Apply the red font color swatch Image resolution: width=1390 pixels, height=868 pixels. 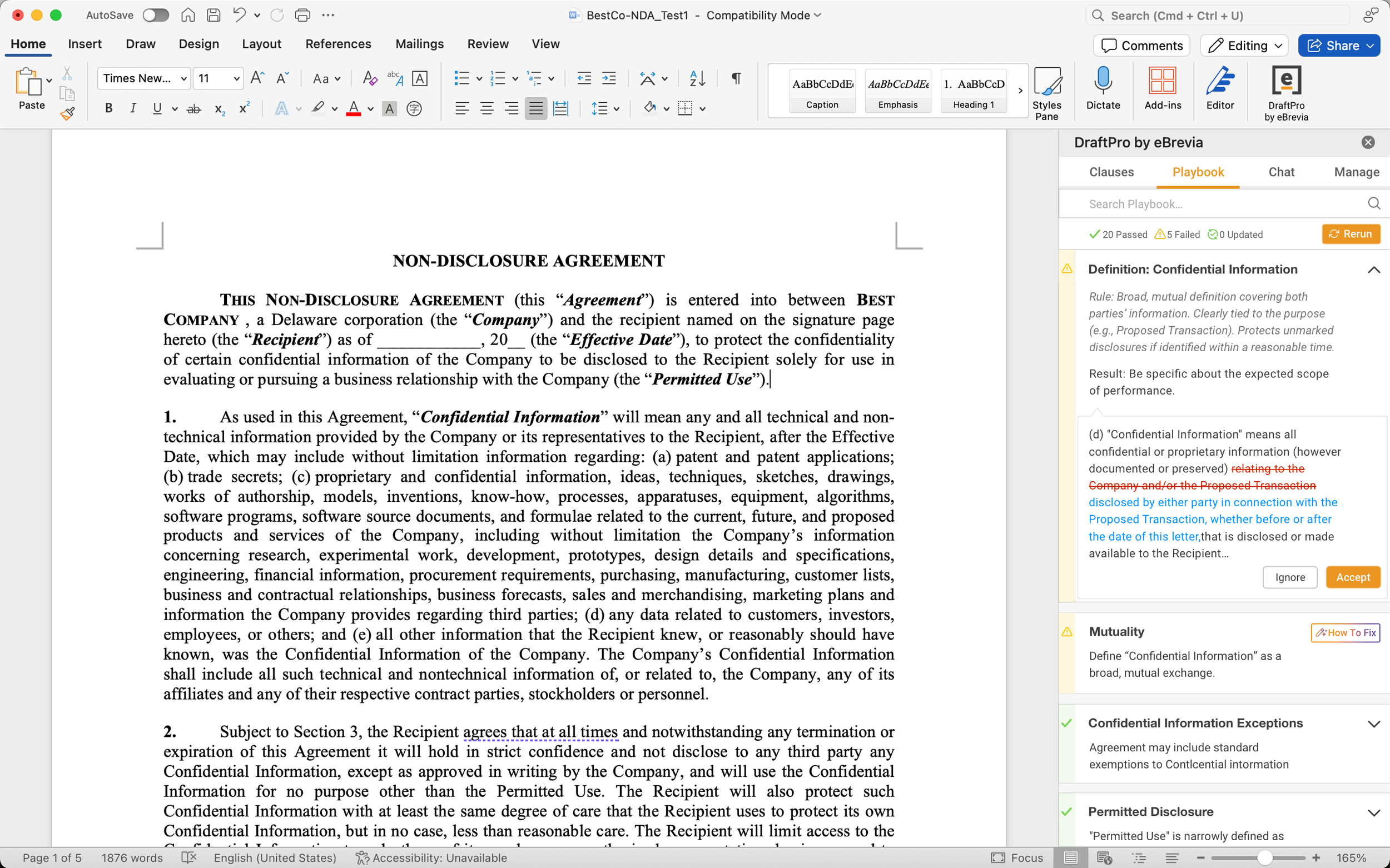(x=353, y=108)
